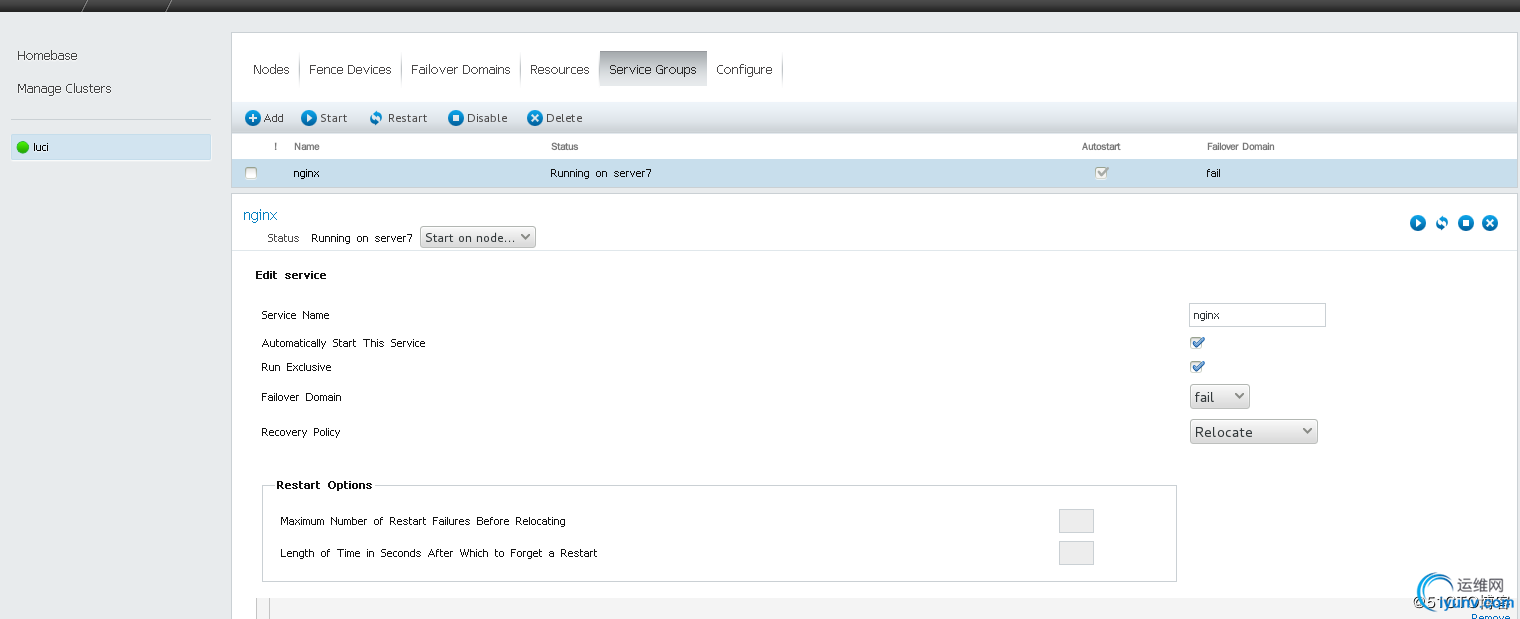Open Manage Clusters in the sidebar
The width and height of the screenshot is (1520, 619).
[x=64, y=89]
